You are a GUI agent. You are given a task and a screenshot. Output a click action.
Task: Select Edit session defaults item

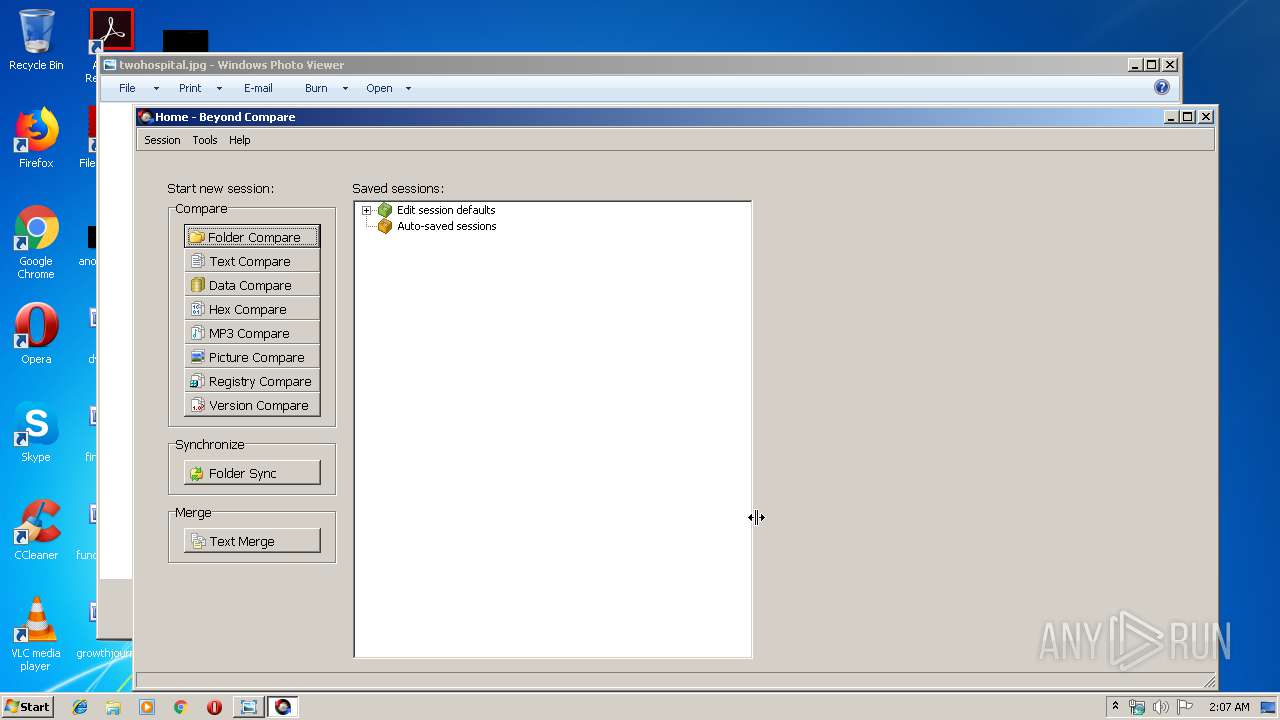tap(446, 210)
